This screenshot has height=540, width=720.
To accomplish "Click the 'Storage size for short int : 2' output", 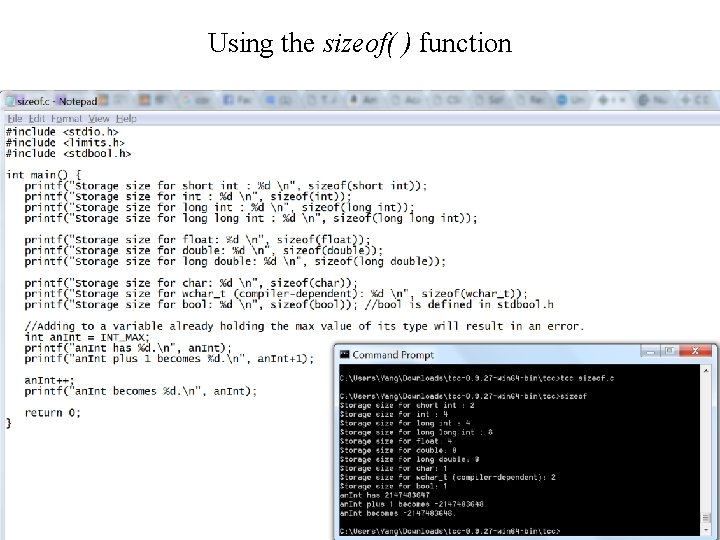I will [407, 405].
